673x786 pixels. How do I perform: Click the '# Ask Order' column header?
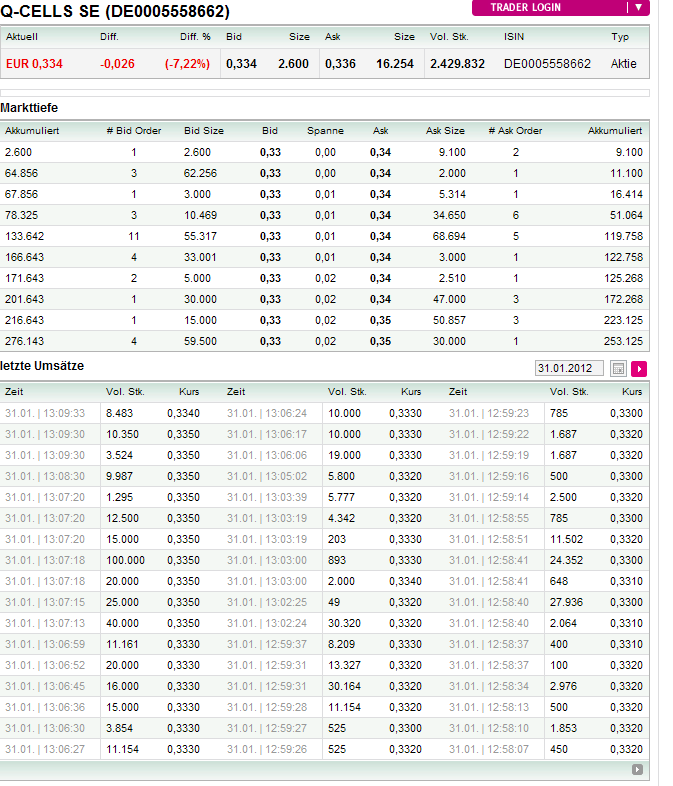[515, 131]
